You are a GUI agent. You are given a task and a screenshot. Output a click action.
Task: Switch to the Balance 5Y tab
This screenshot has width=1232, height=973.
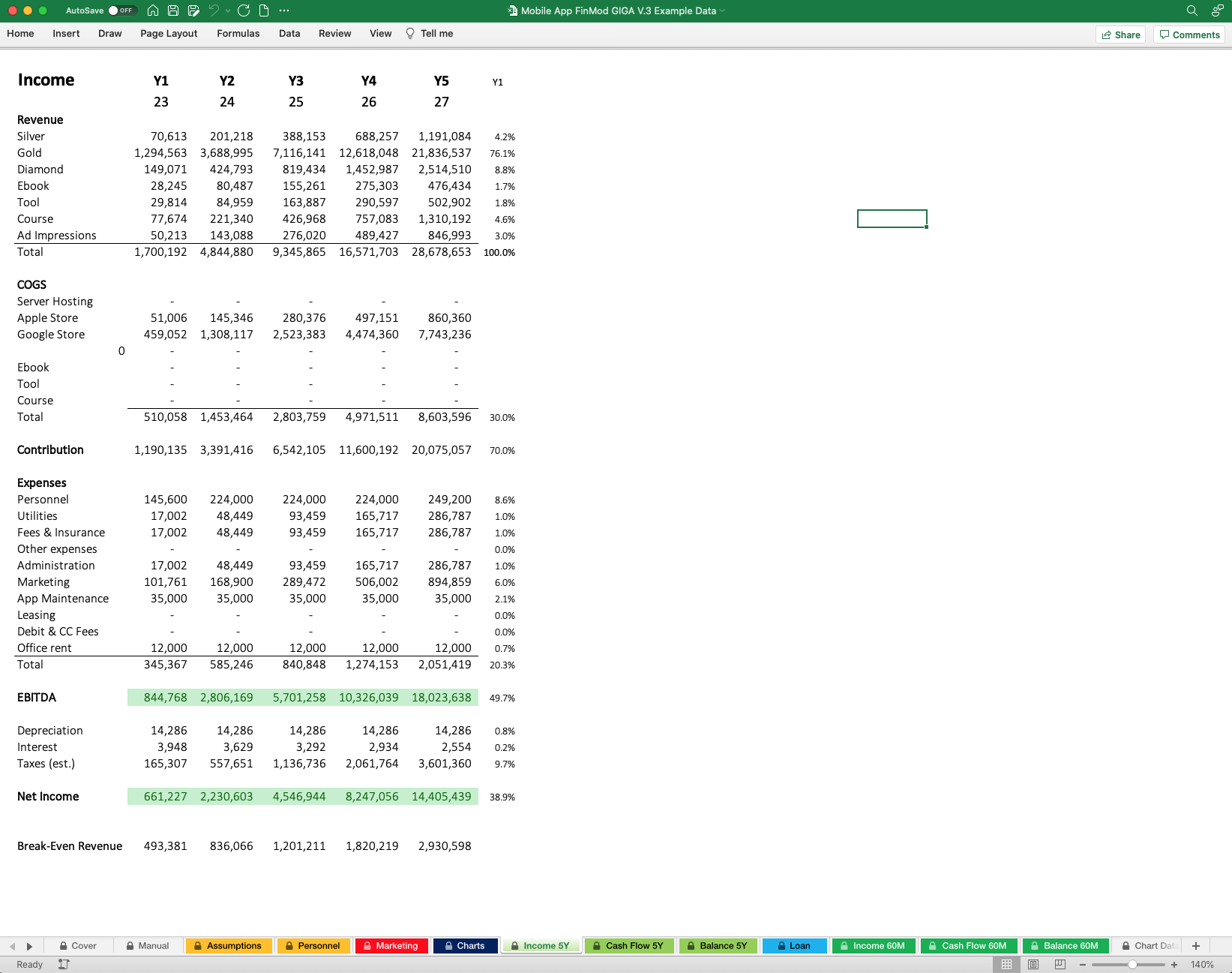coord(718,946)
